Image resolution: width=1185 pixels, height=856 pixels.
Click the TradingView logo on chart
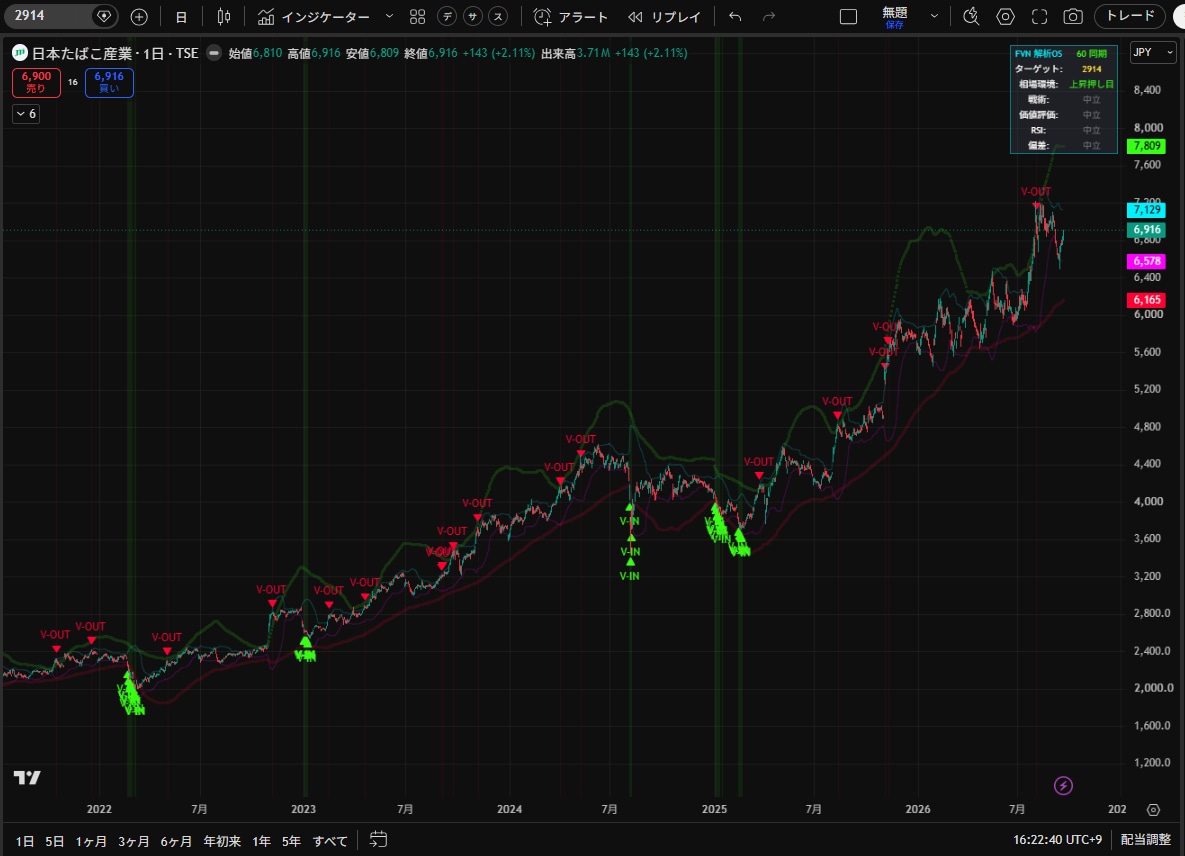click(27, 777)
